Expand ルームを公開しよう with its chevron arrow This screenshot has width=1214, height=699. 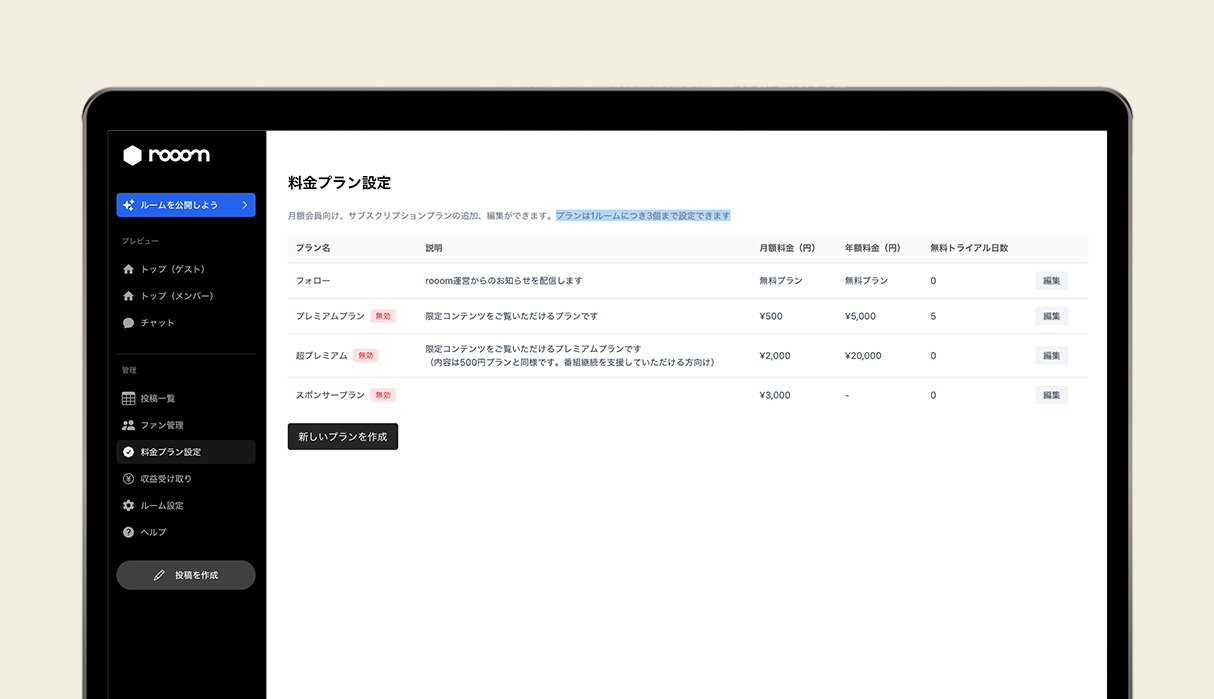247,204
